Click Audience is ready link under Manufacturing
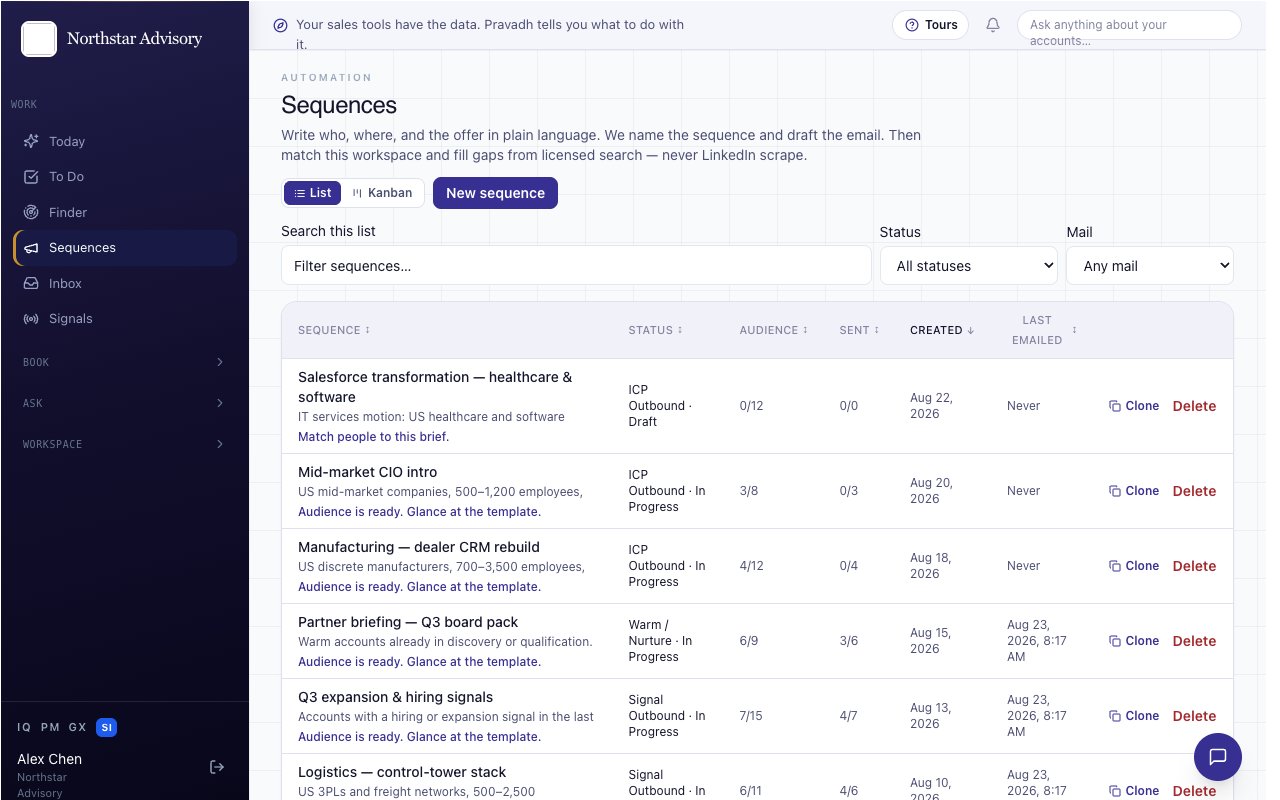The width and height of the screenshot is (1280, 800). (x=419, y=587)
